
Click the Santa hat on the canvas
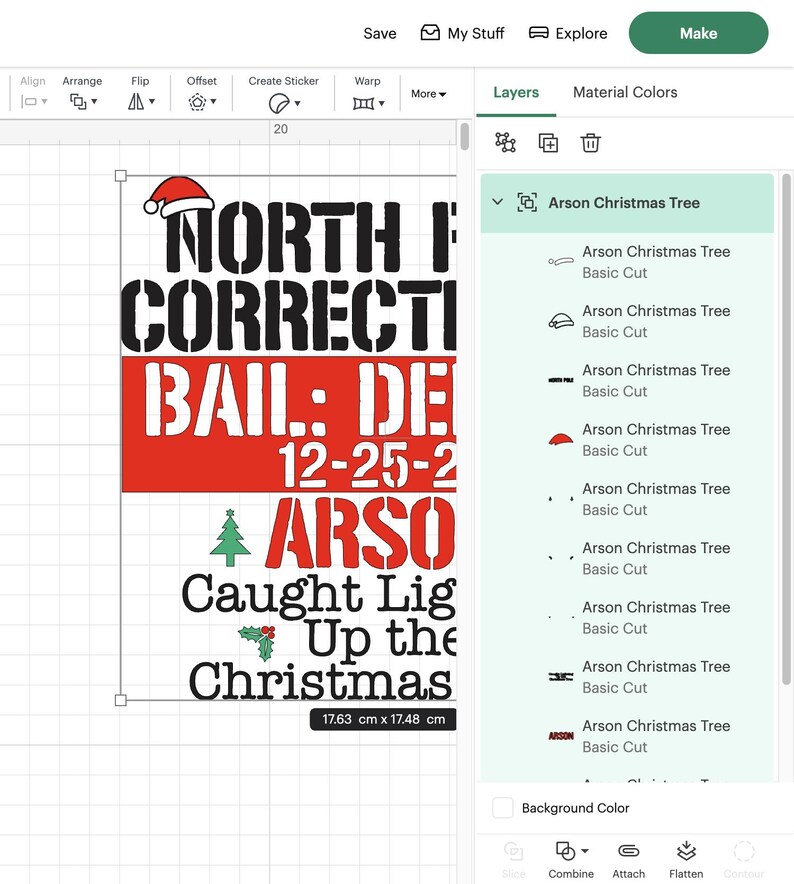pyautogui.click(x=178, y=196)
